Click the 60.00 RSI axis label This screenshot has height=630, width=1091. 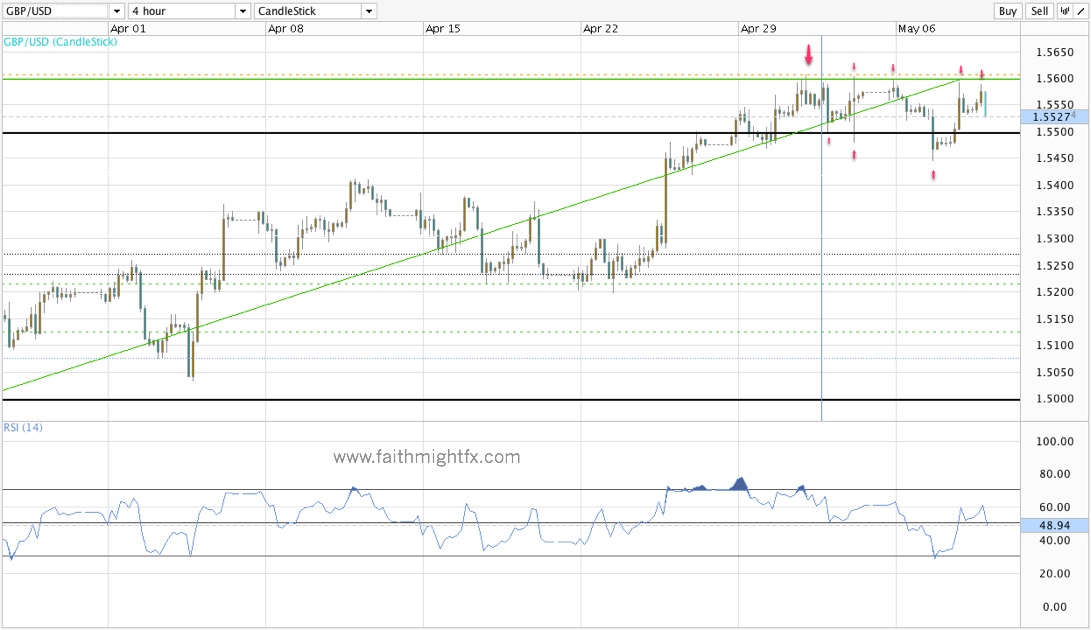[x=1055, y=507]
